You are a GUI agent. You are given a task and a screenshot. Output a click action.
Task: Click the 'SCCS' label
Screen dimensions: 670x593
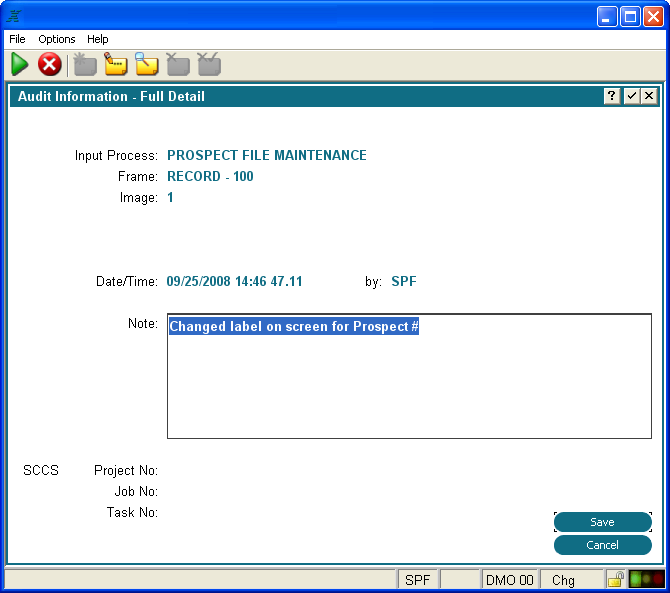[41, 470]
